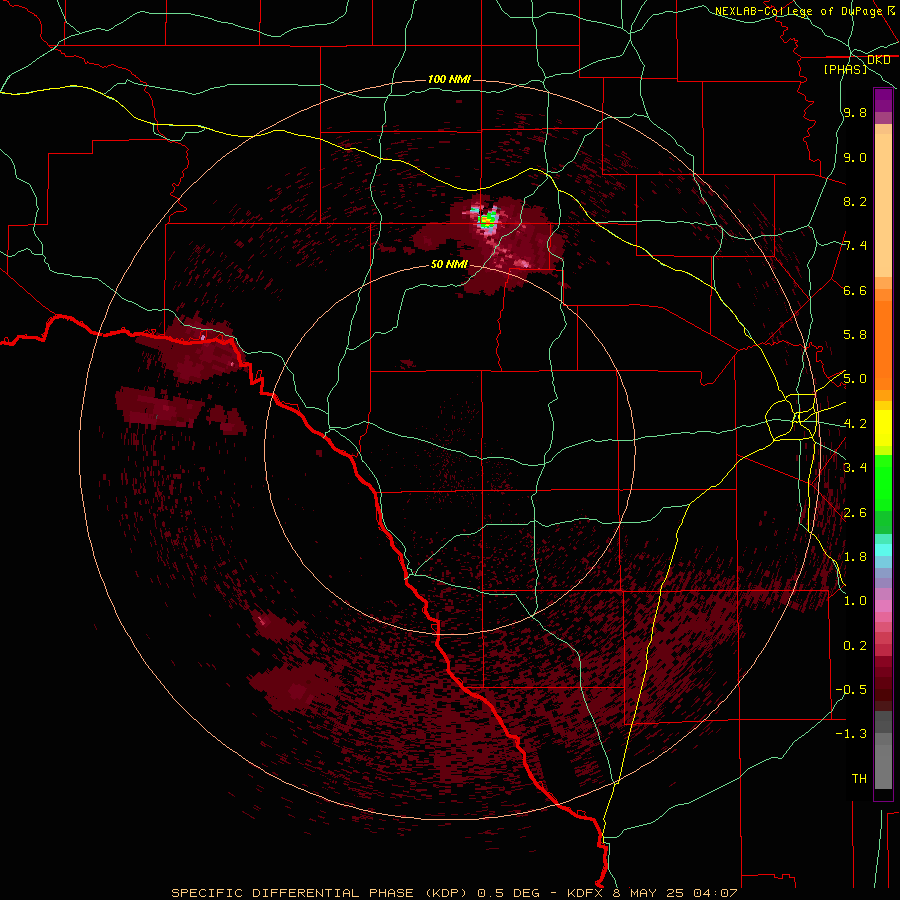Click the 2.6 scale value
900x900 pixels.
pos(855,512)
